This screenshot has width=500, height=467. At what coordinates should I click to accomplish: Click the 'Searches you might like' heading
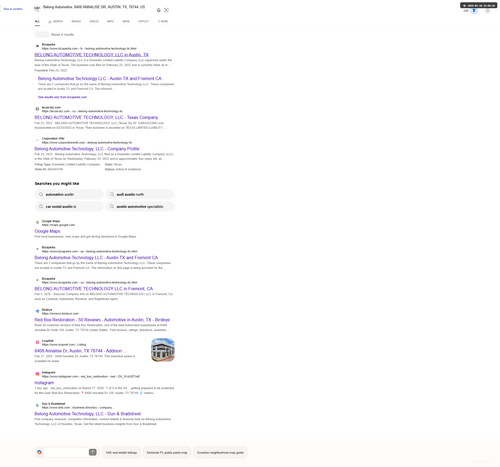tap(57, 184)
